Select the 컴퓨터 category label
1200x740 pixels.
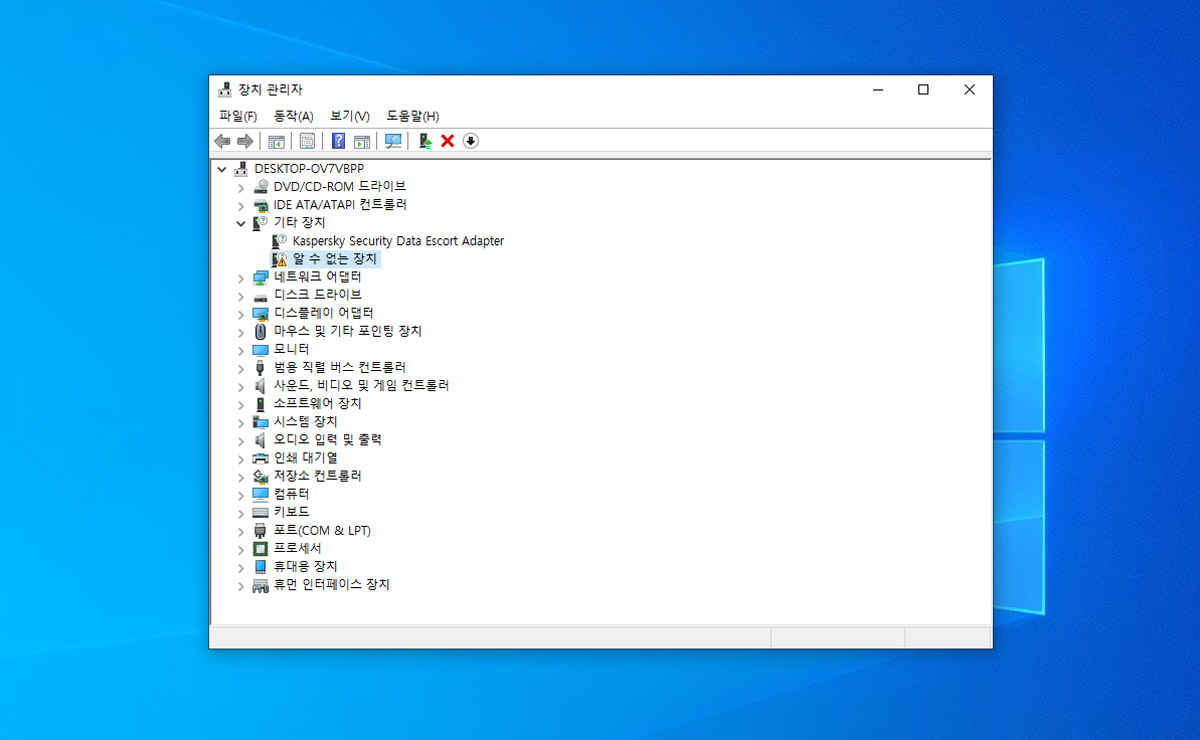pyautogui.click(x=292, y=494)
